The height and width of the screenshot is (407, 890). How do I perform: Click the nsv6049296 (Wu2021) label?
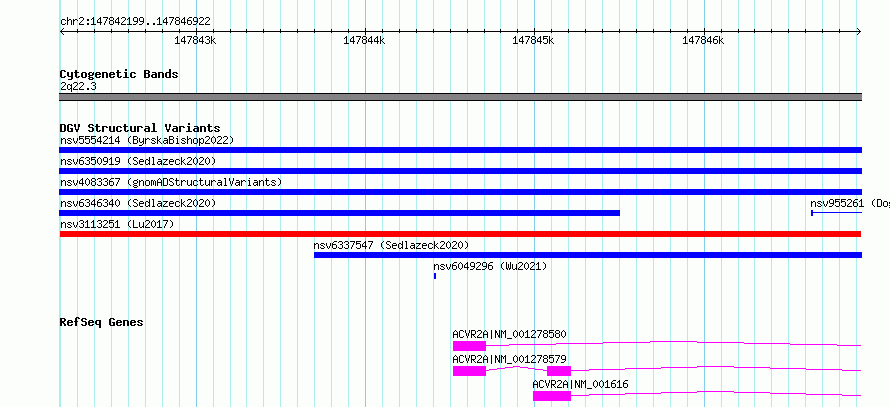tap(490, 266)
